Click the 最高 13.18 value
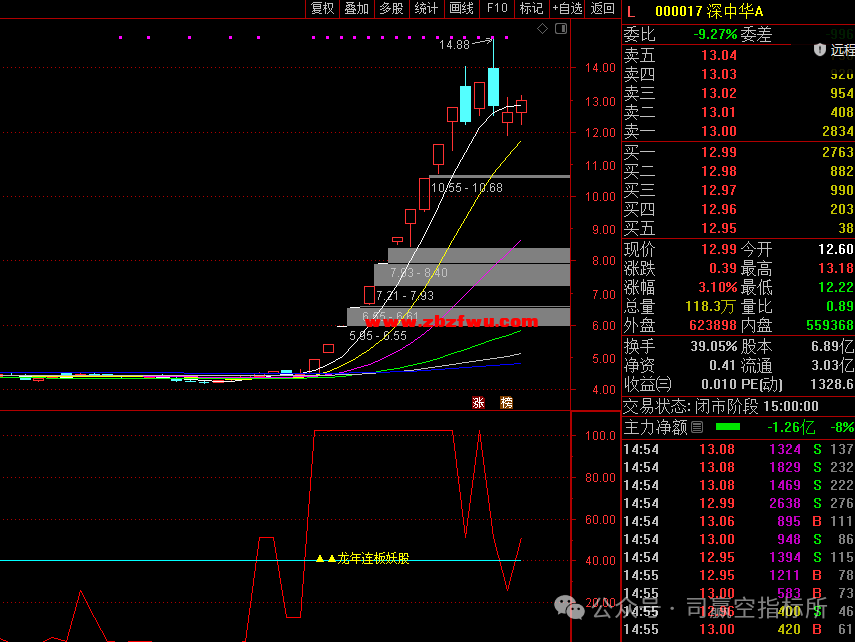The height and width of the screenshot is (642, 855). [835, 268]
